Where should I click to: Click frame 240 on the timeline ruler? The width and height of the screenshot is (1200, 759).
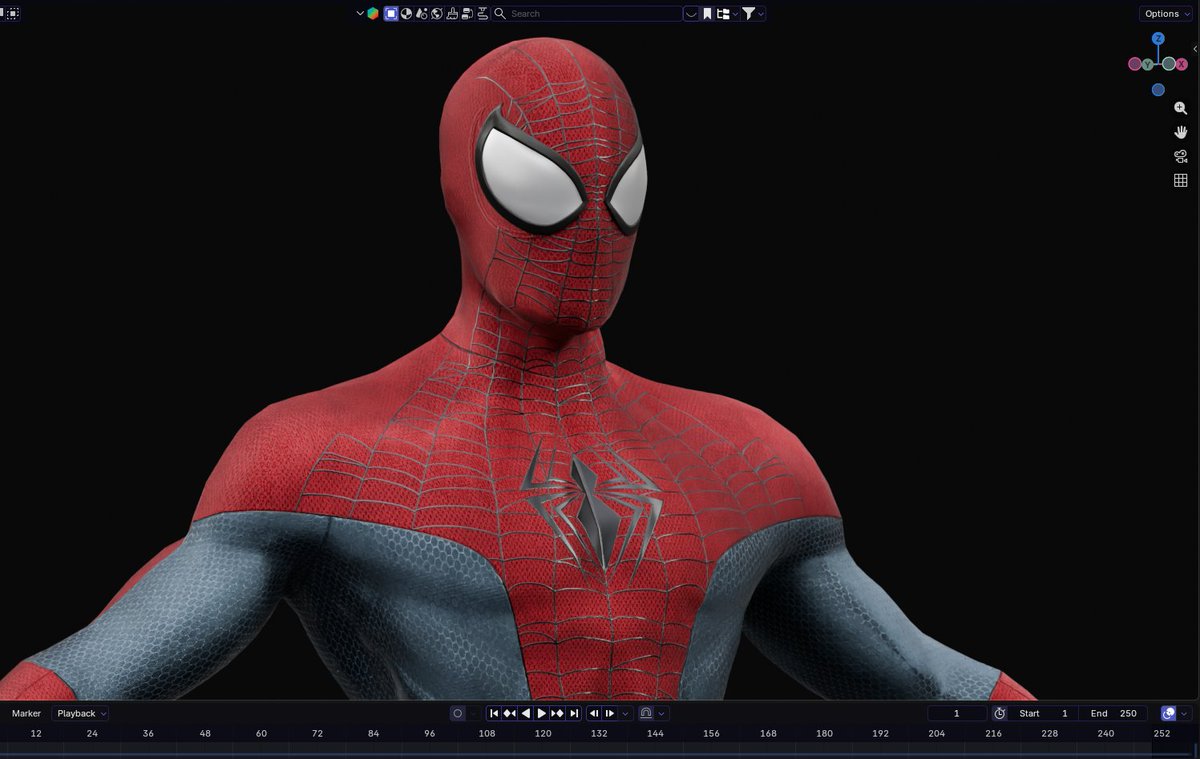pyautogui.click(x=1106, y=733)
